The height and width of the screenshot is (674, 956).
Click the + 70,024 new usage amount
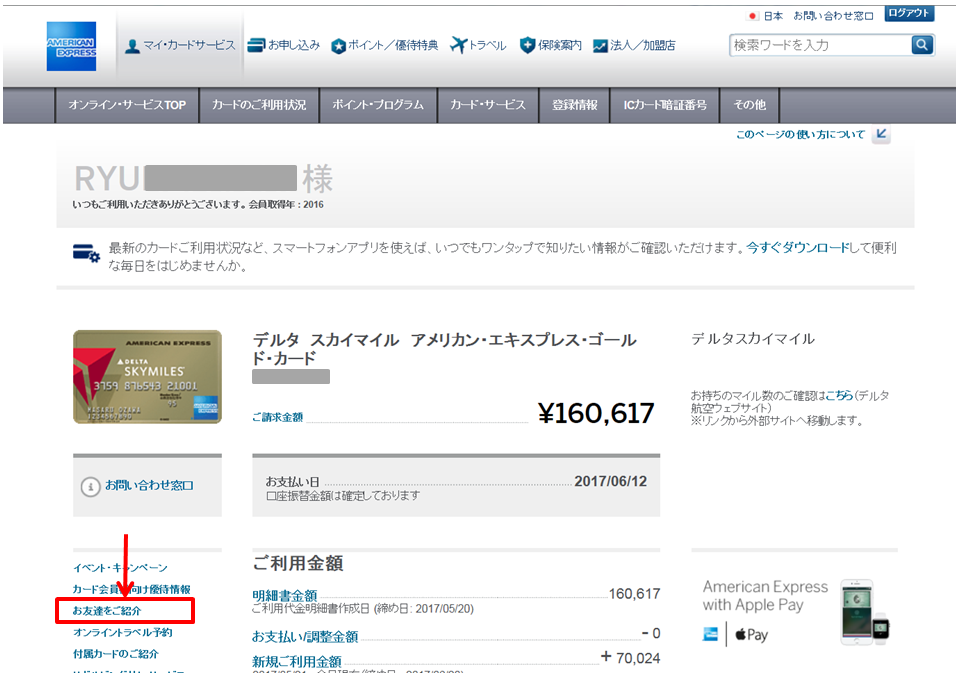coord(630,658)
